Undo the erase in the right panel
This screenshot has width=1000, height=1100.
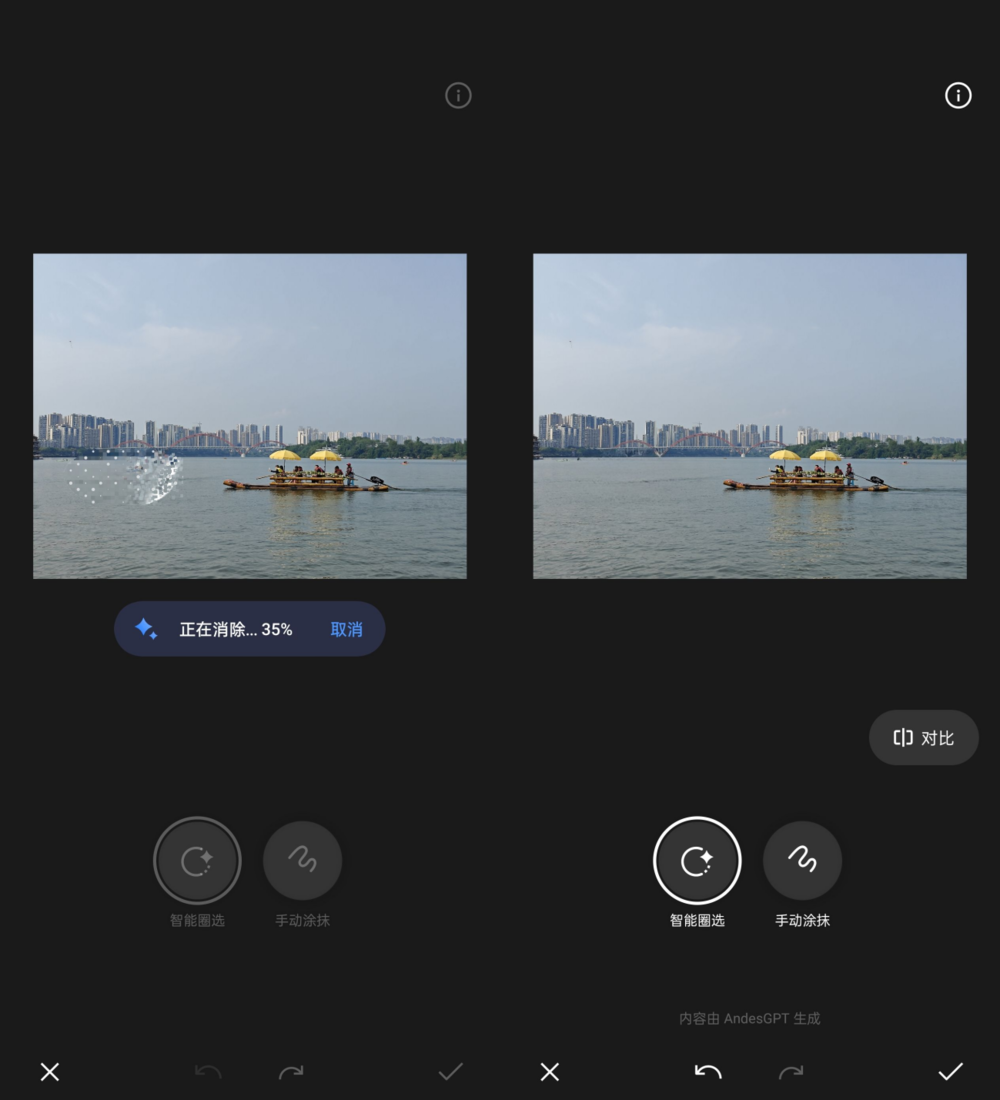point(706,1071)
